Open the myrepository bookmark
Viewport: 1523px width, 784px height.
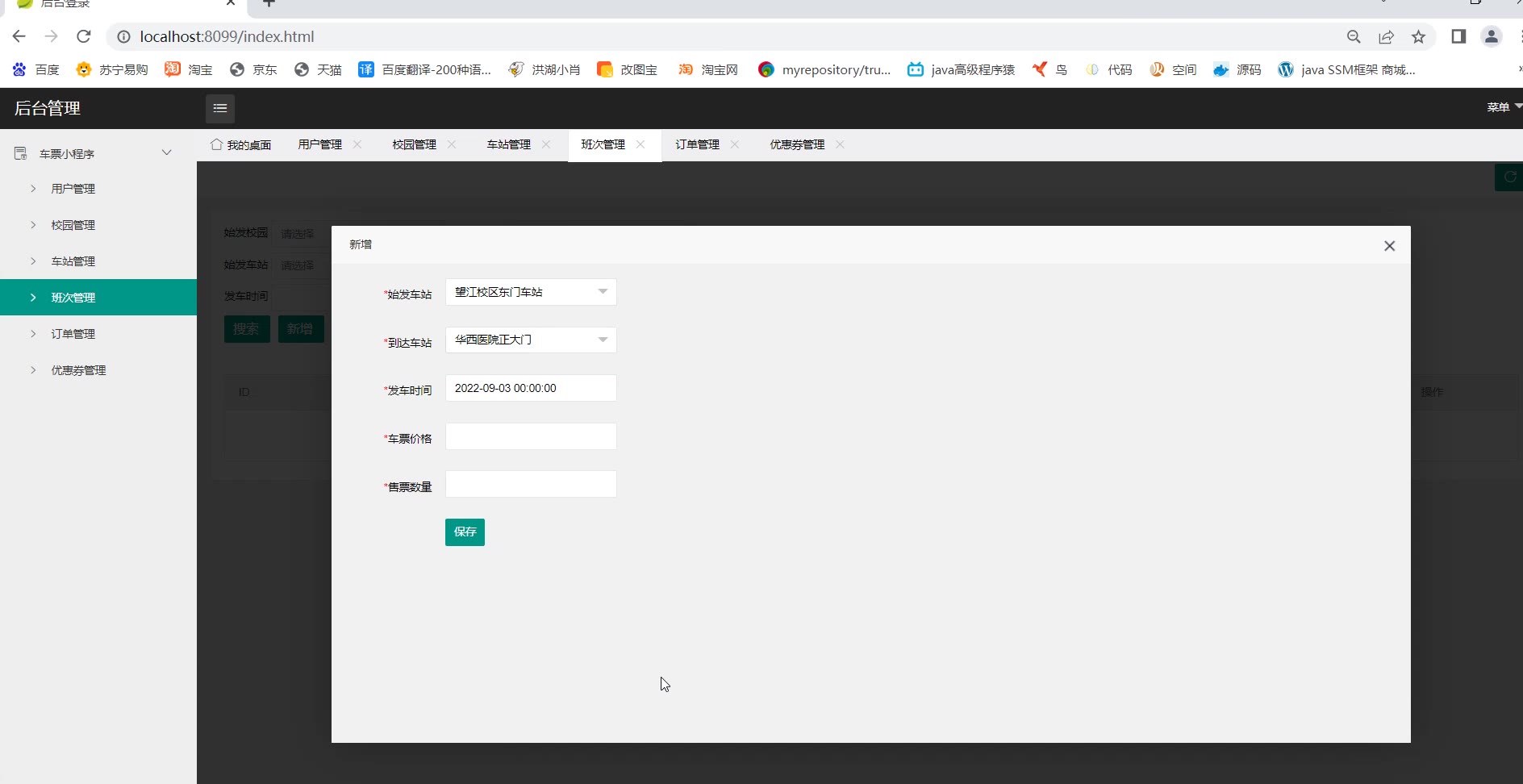tap(824, 69)
